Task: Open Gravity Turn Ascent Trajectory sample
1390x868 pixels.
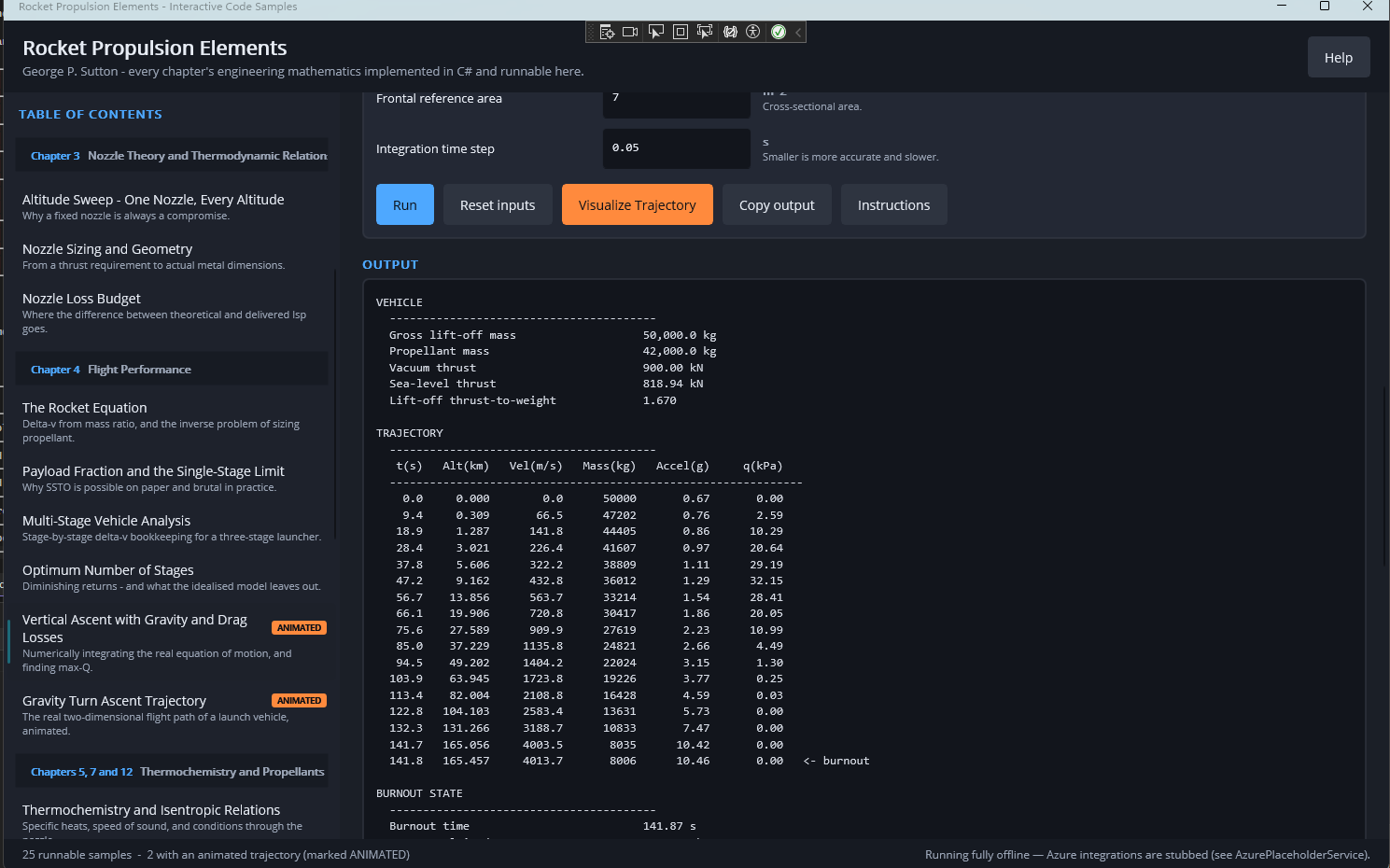Action: coord(172,715)
